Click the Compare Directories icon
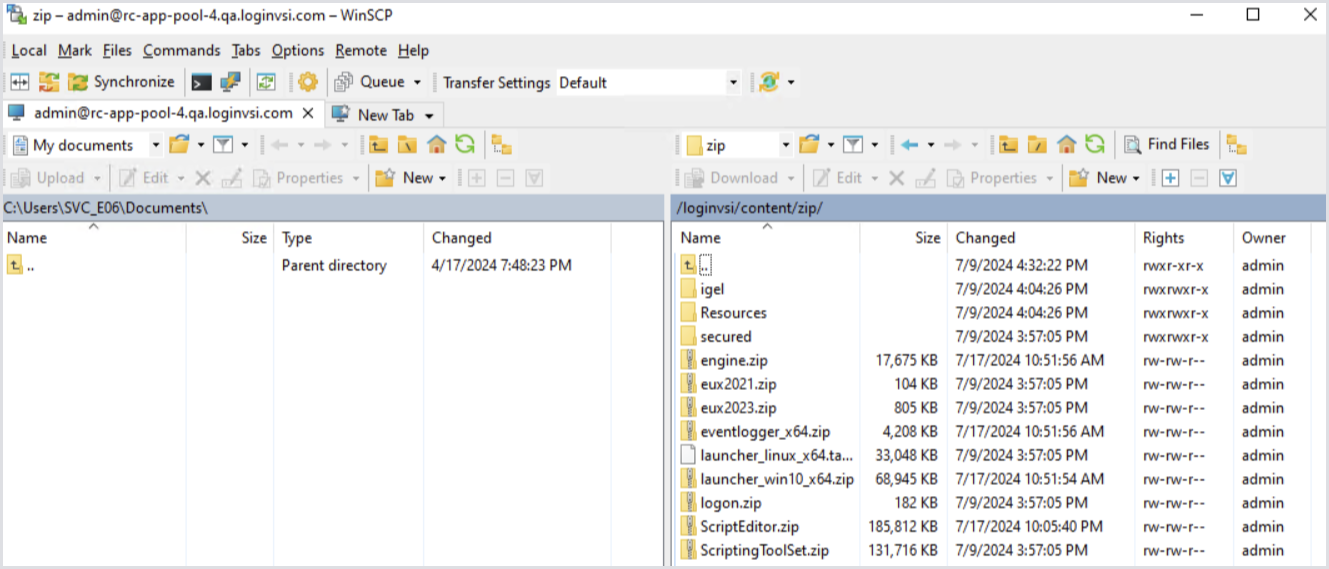This screenshot has height=569, width=1329. tap(20, 82)
